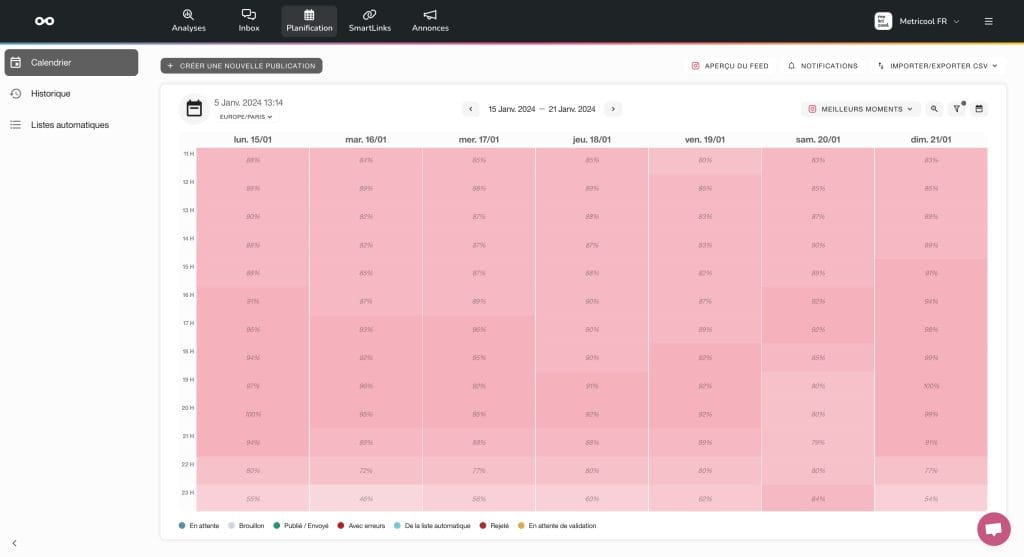Go to previous week with left arrow
Image resolution: width=1024 pixels, height=557 pixels.
coord(470,109)
